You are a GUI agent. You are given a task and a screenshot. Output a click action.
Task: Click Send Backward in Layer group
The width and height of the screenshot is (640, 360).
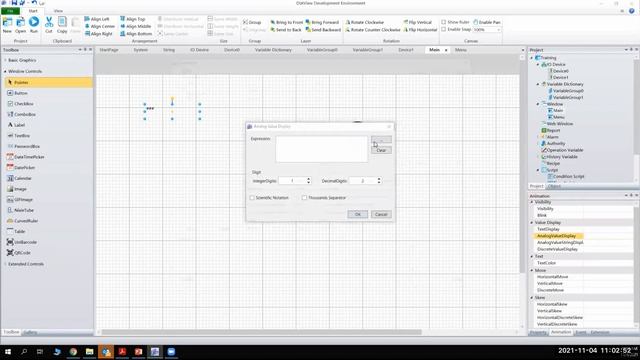click(x=323, y=29)
